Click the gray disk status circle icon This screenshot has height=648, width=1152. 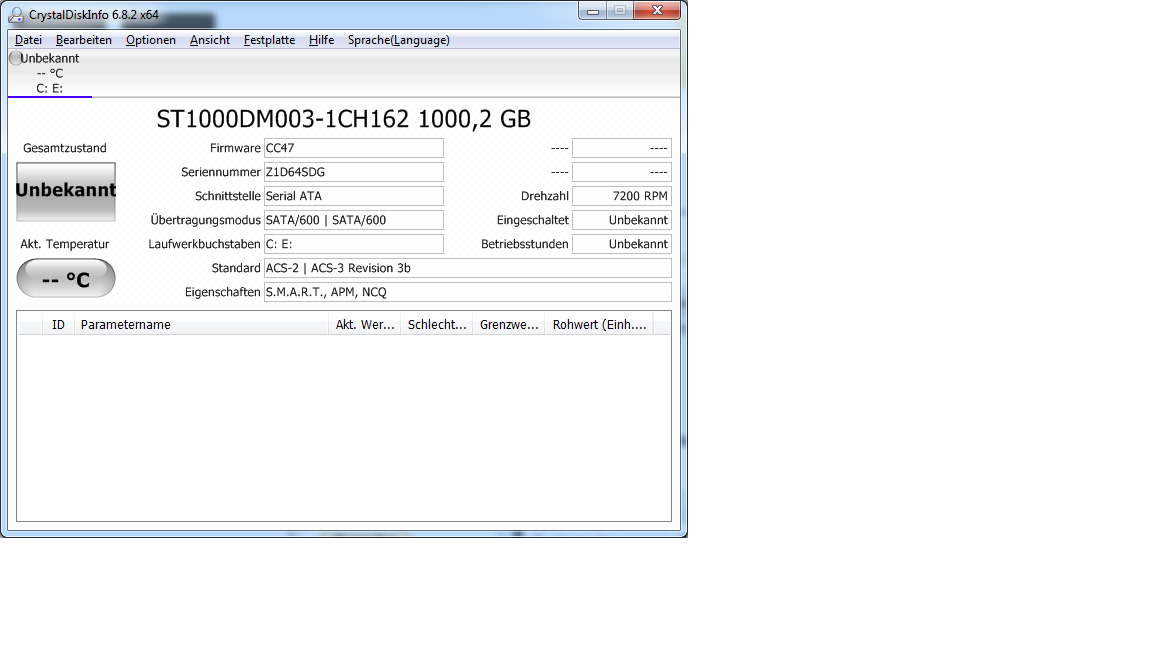pos(15,58)
